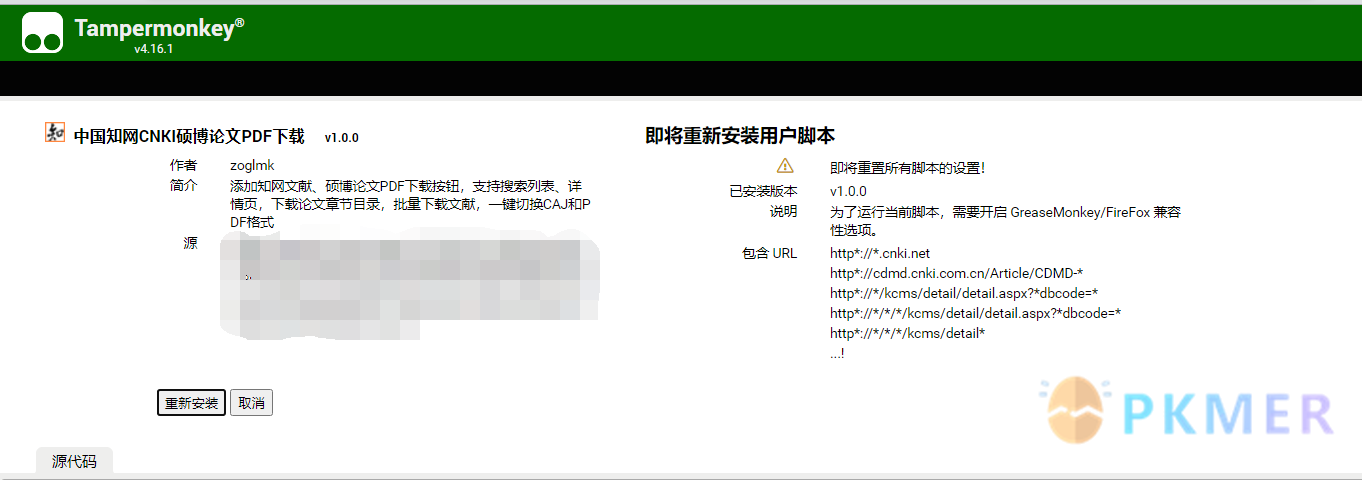Click the script version v1.0.0 next to title
Screen dimensions: 1362x480
pyautogui.click(x=341, y=138)
